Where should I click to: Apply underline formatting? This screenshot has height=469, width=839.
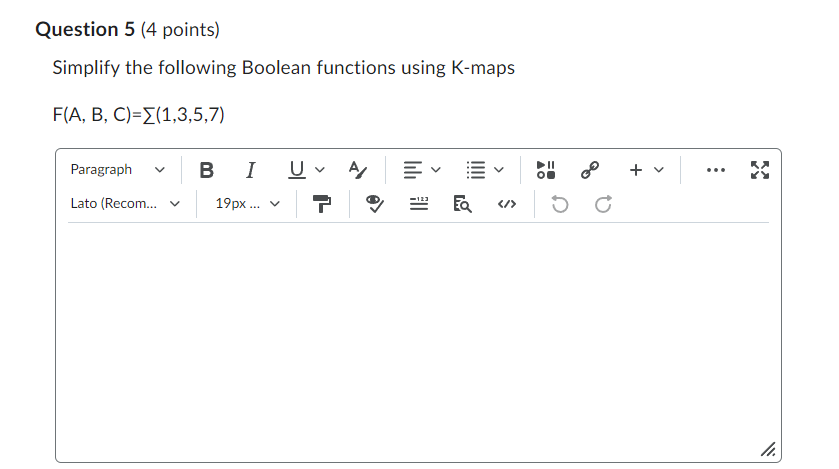[297, 170]
